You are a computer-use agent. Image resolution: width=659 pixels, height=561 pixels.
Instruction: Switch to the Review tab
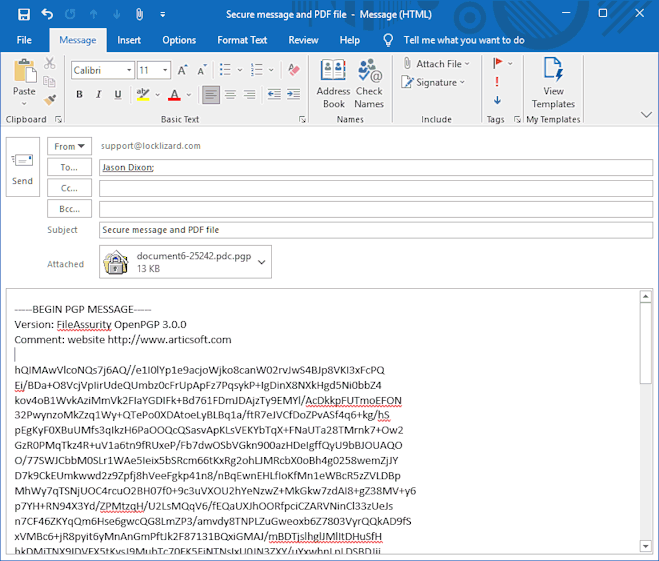click(303, 40)
